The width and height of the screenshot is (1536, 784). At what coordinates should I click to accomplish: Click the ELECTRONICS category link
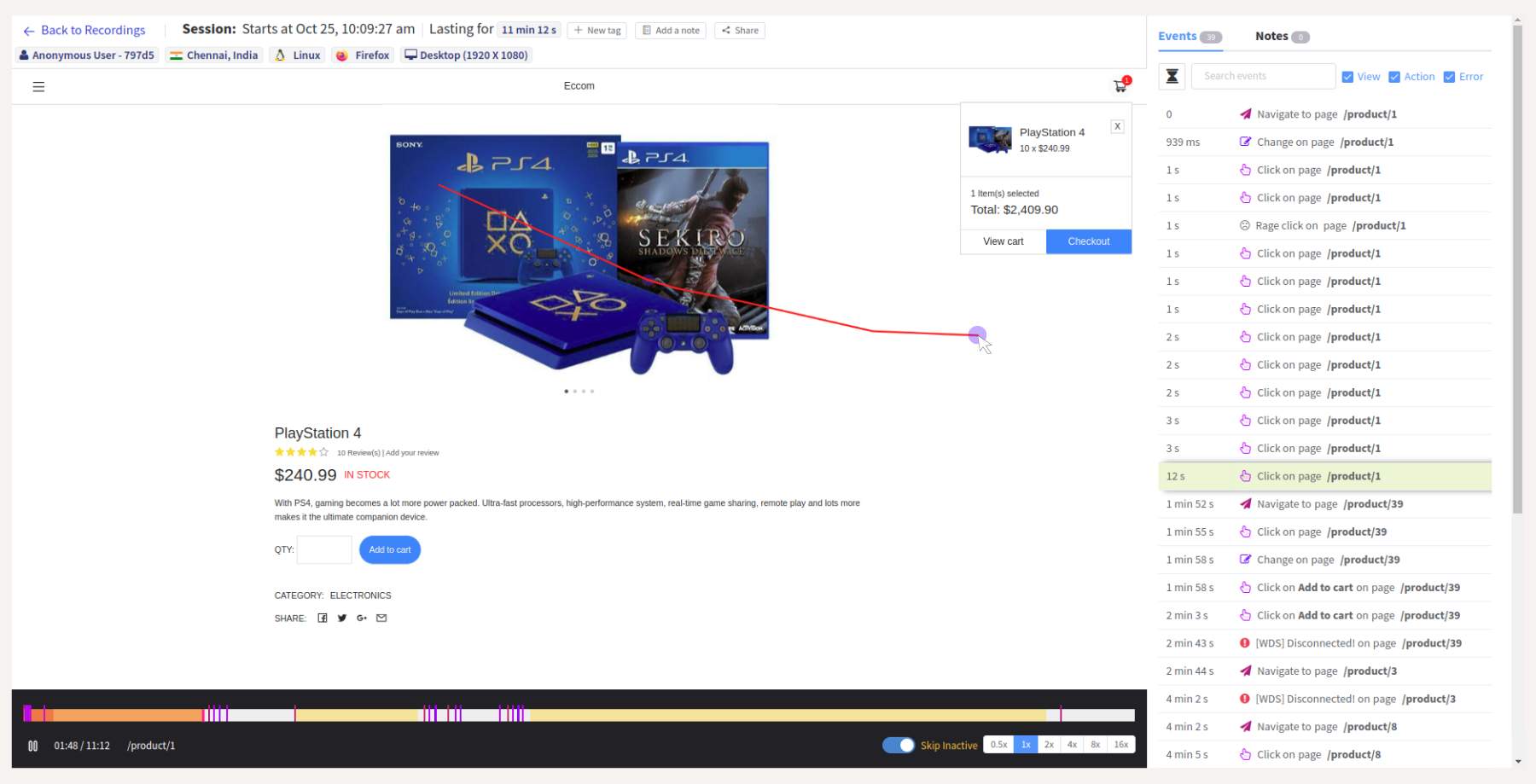click(x=360, y=595)
